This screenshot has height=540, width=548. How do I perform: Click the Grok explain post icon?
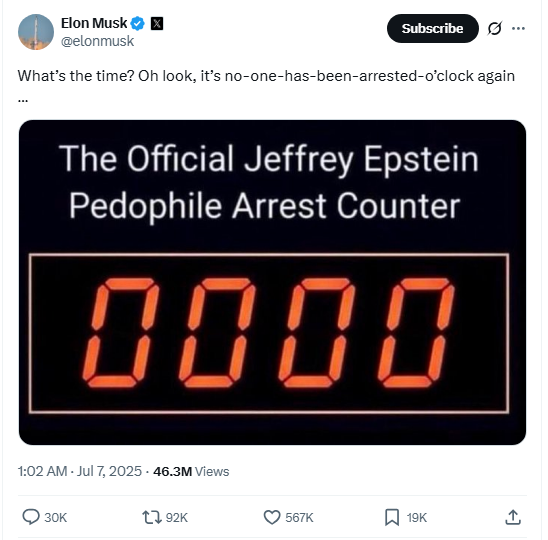495,28
